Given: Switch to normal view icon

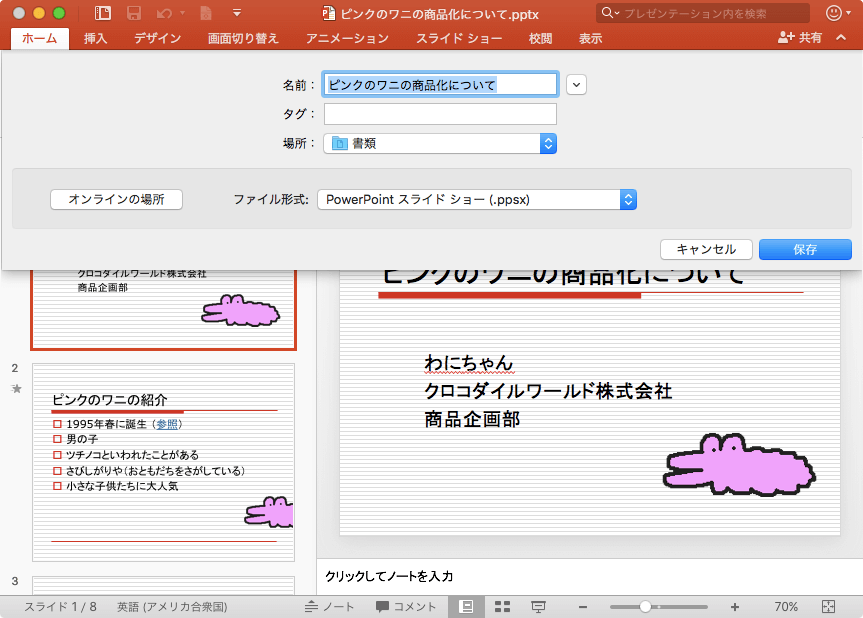Looking at the screenshot, I should click(466, 606).
